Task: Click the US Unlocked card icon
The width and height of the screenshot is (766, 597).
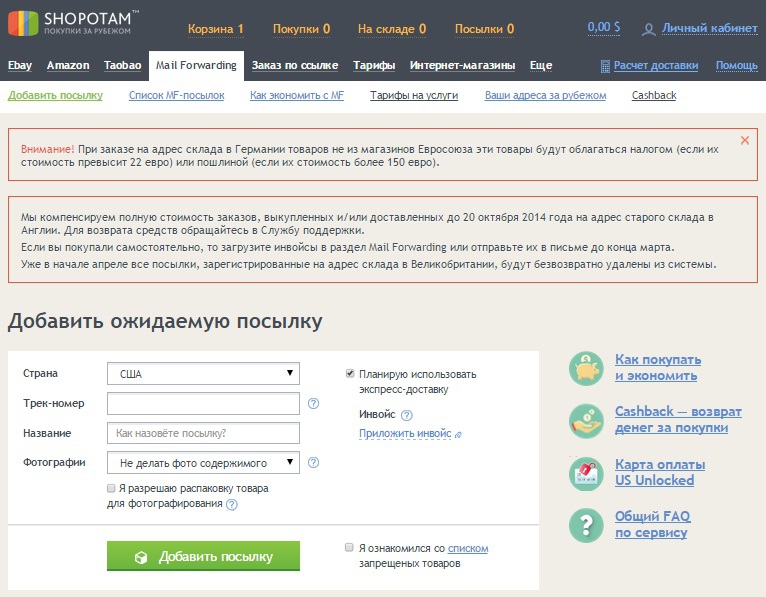Action: coord(586,473)
